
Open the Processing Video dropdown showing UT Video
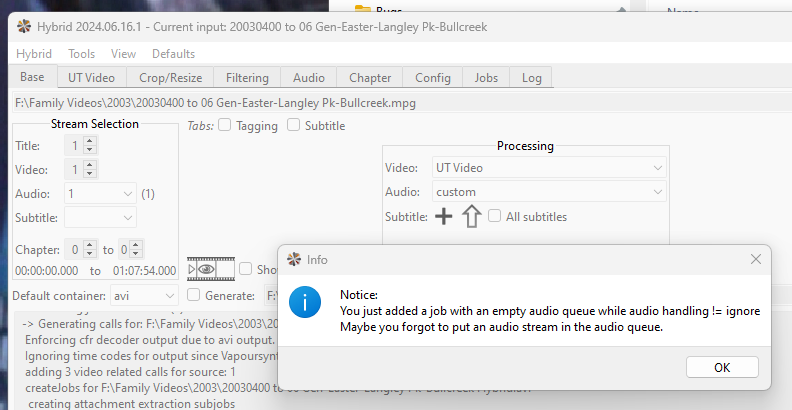549,168
